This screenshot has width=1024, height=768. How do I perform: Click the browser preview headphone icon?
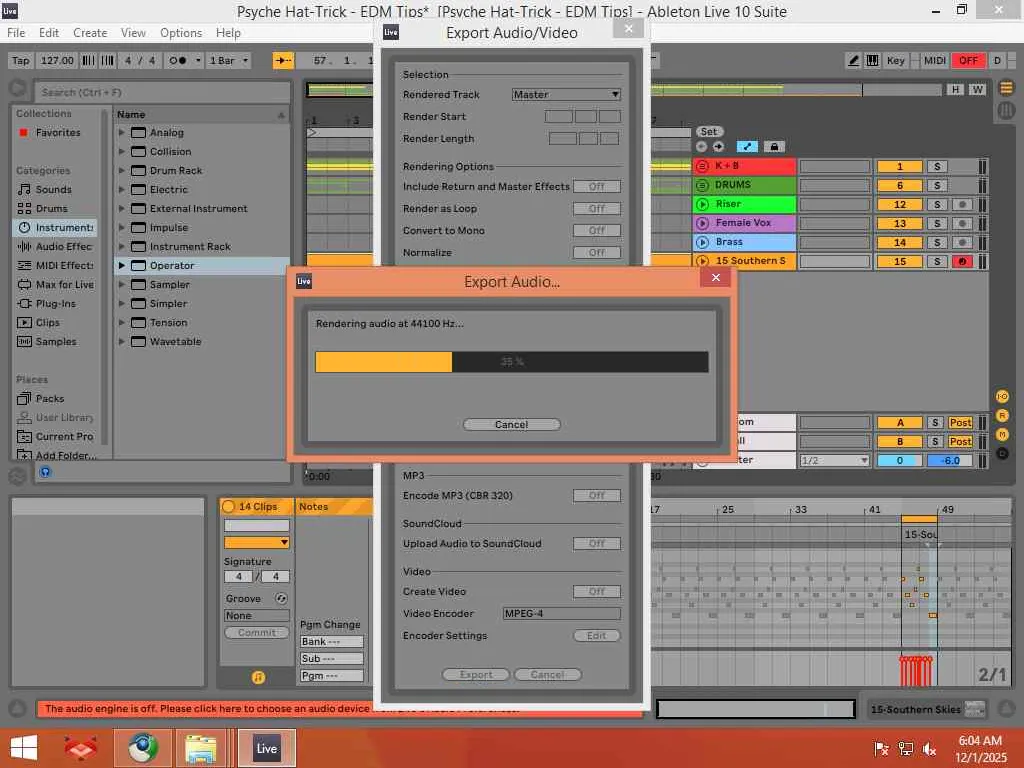[x=45, y=472]
